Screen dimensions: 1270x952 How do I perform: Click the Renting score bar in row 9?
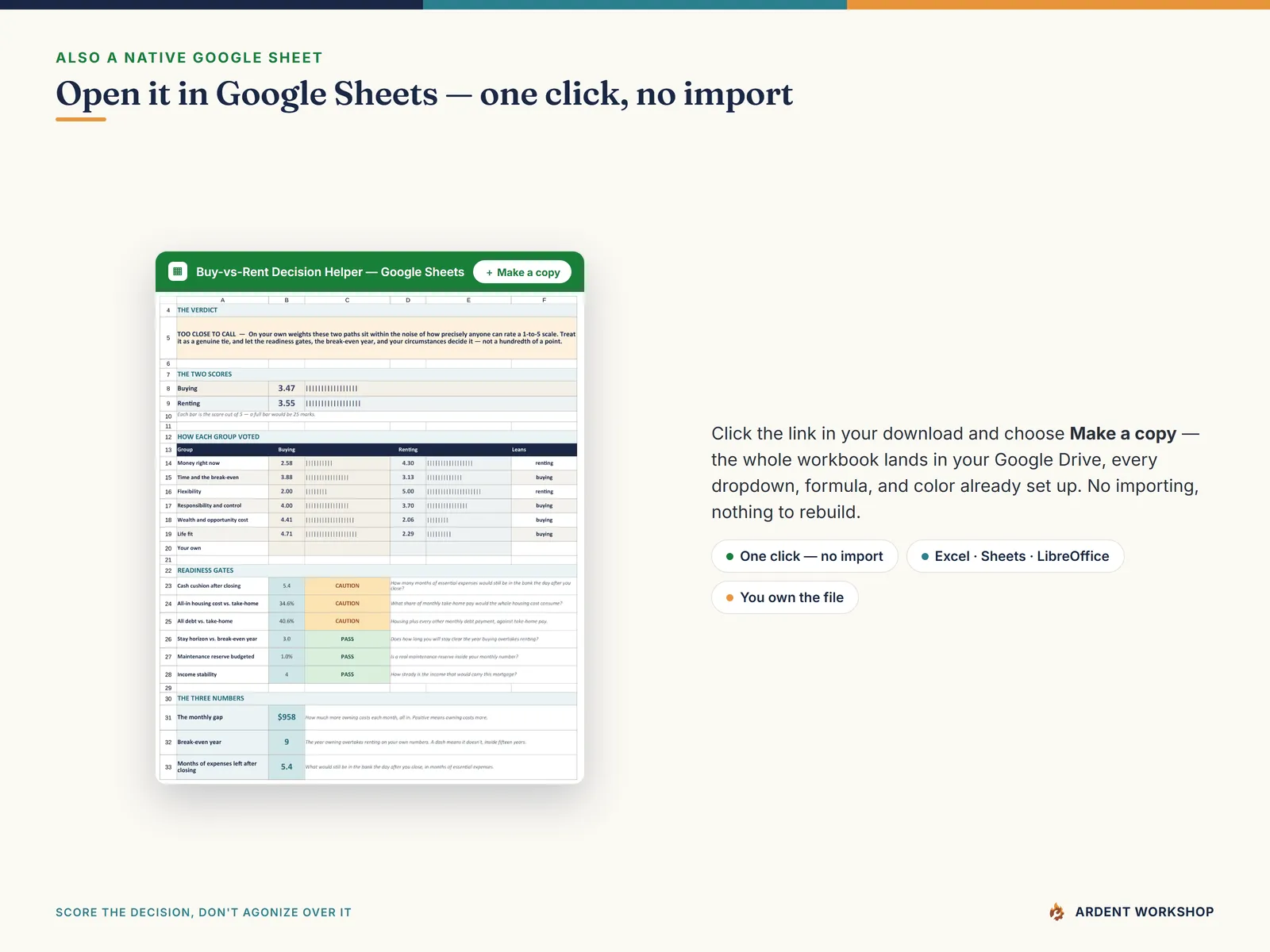333,404
